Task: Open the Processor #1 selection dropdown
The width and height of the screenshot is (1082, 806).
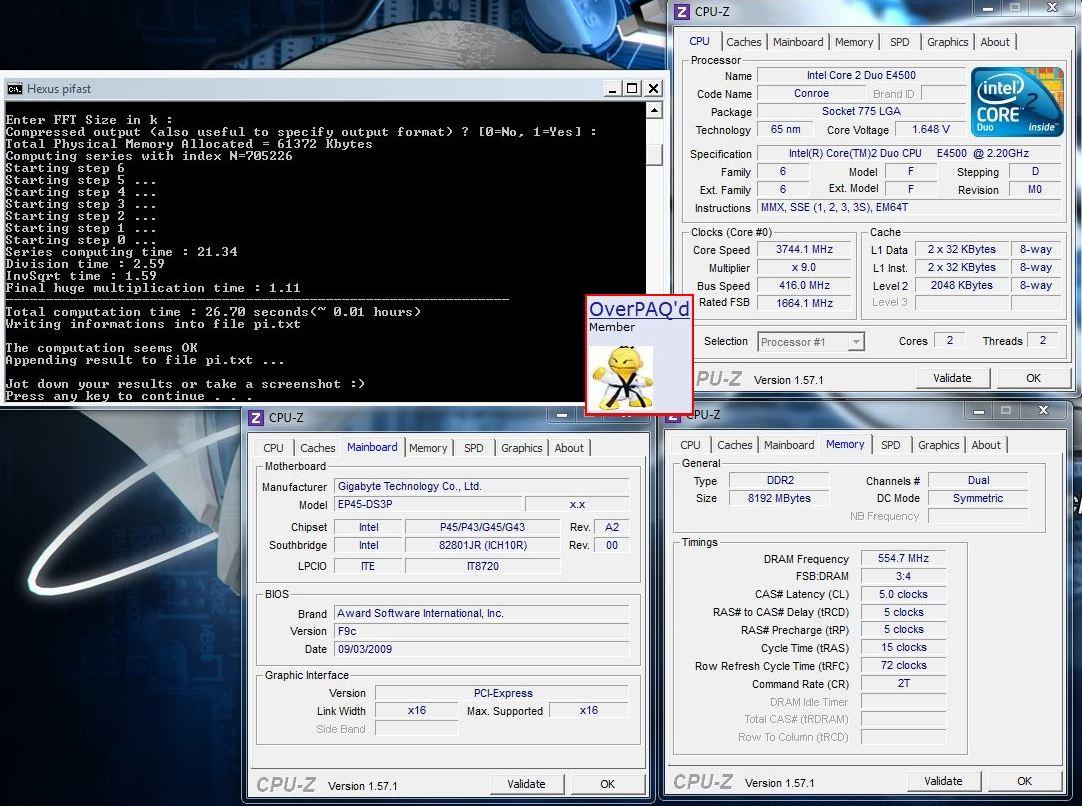Action: tap(856, 342)
